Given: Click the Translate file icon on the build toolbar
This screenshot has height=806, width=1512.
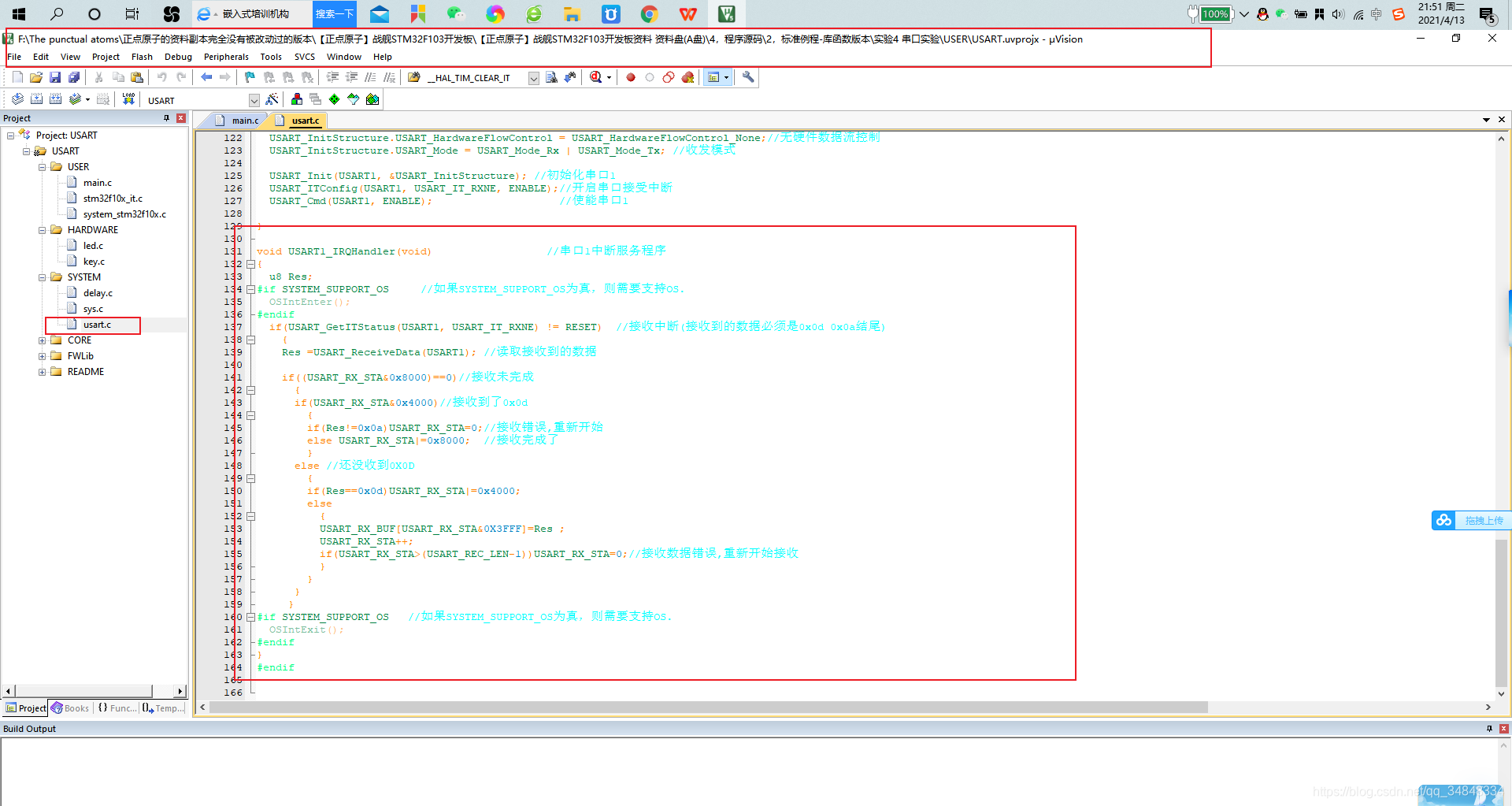Looking at the screenshot, I should coord(17,99).
